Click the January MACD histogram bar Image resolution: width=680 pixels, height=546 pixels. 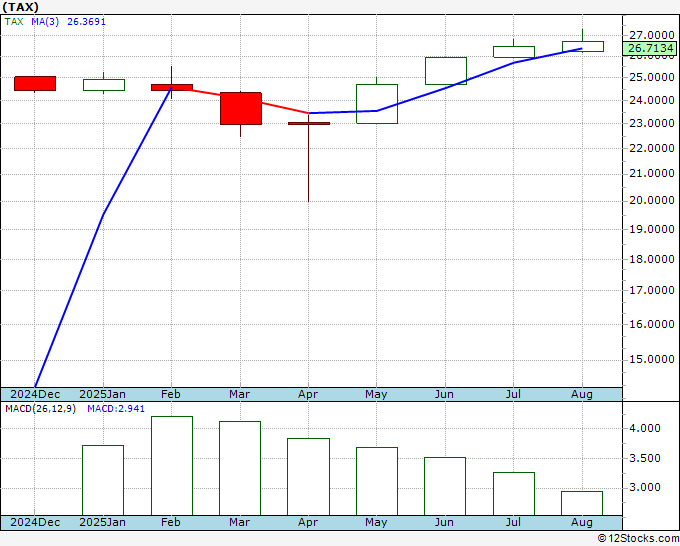(x=103, y=480)
